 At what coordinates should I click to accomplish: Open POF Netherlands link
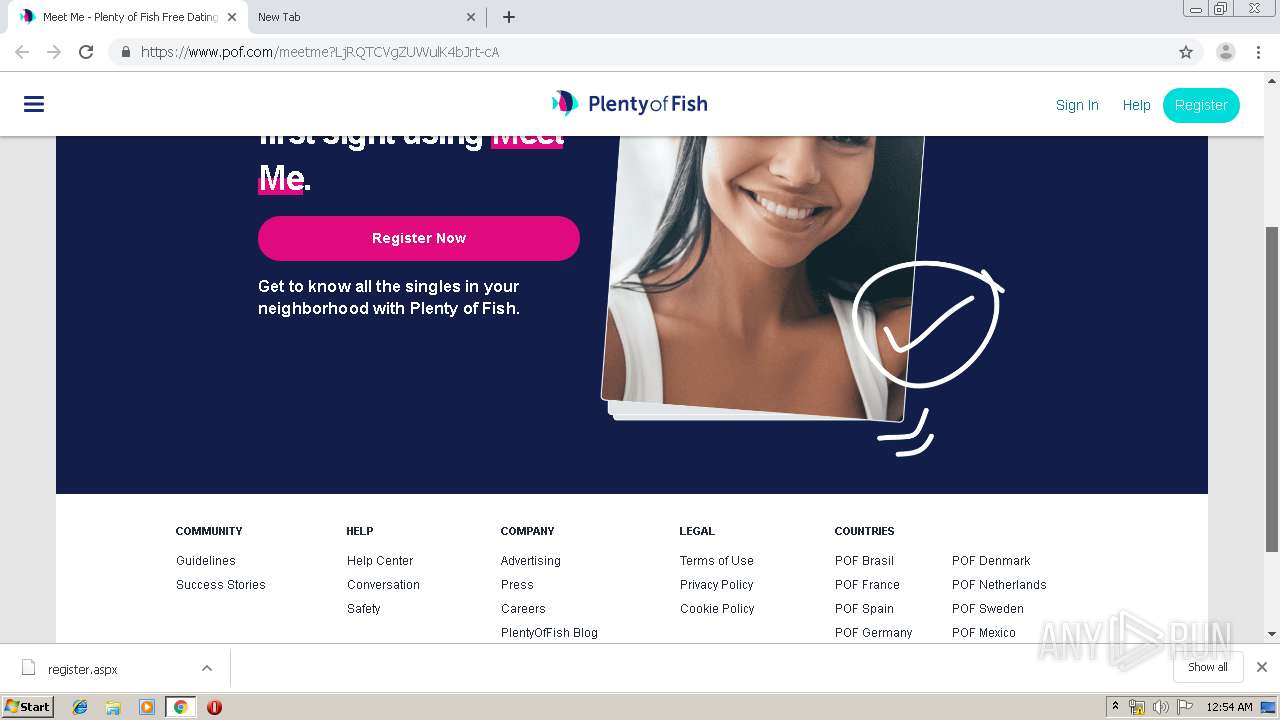999,585
